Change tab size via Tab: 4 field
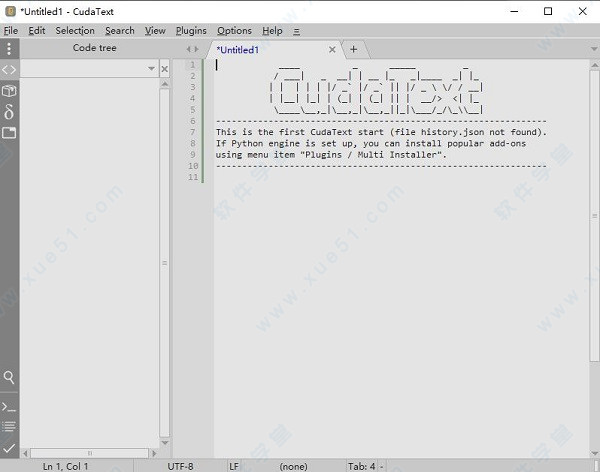The width and height of the screenshot is (600, 472). pos(362,466)
